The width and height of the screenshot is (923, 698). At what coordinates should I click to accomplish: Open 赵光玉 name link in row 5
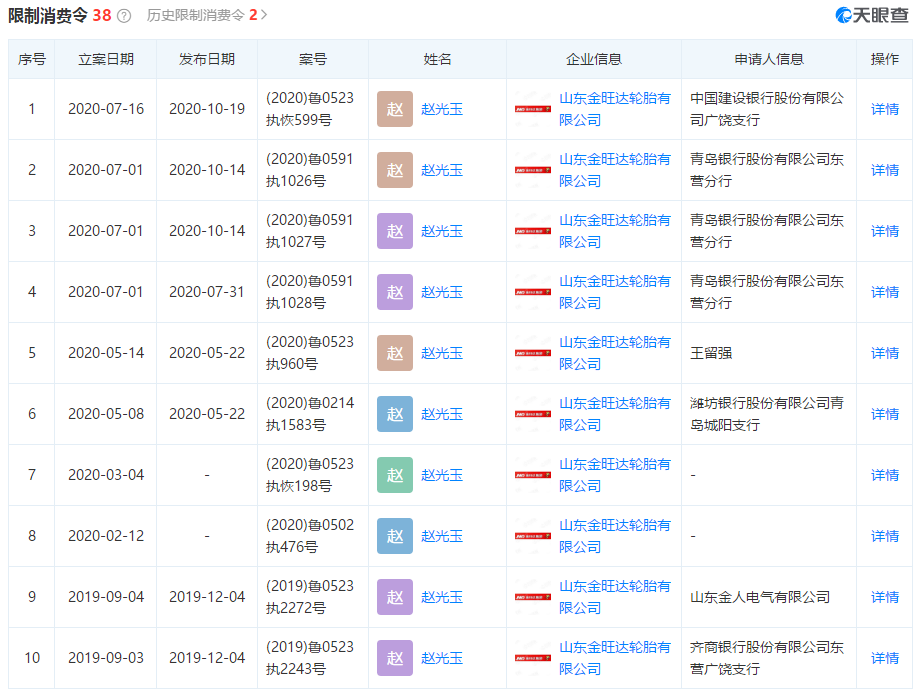[442, 353]
